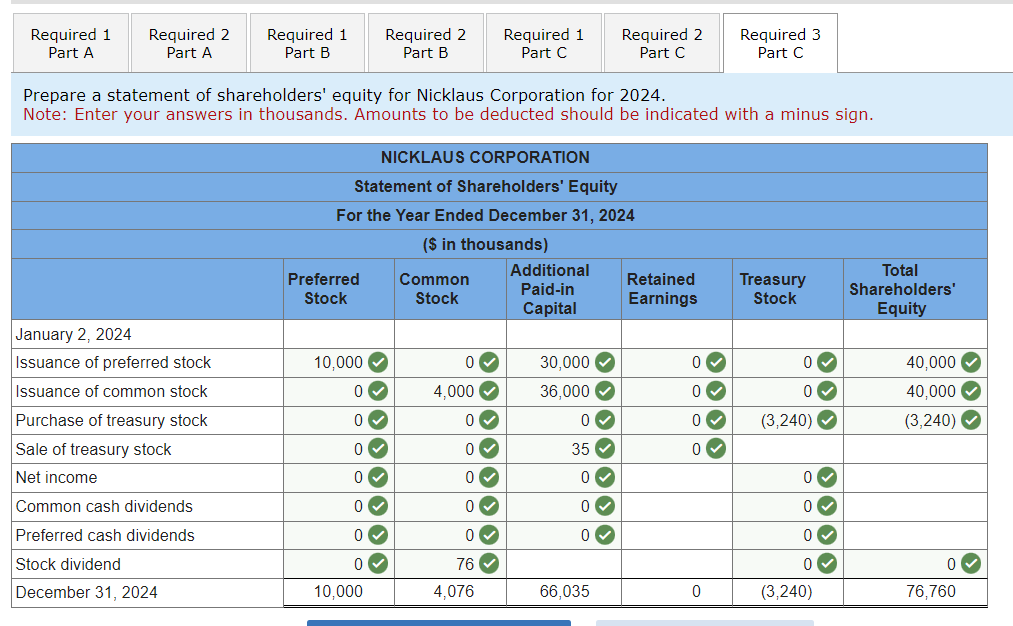Click 36,000 additional paid-in capital cell
The width and height of the screenshot is (1013, 626).
tap(564, 391)
